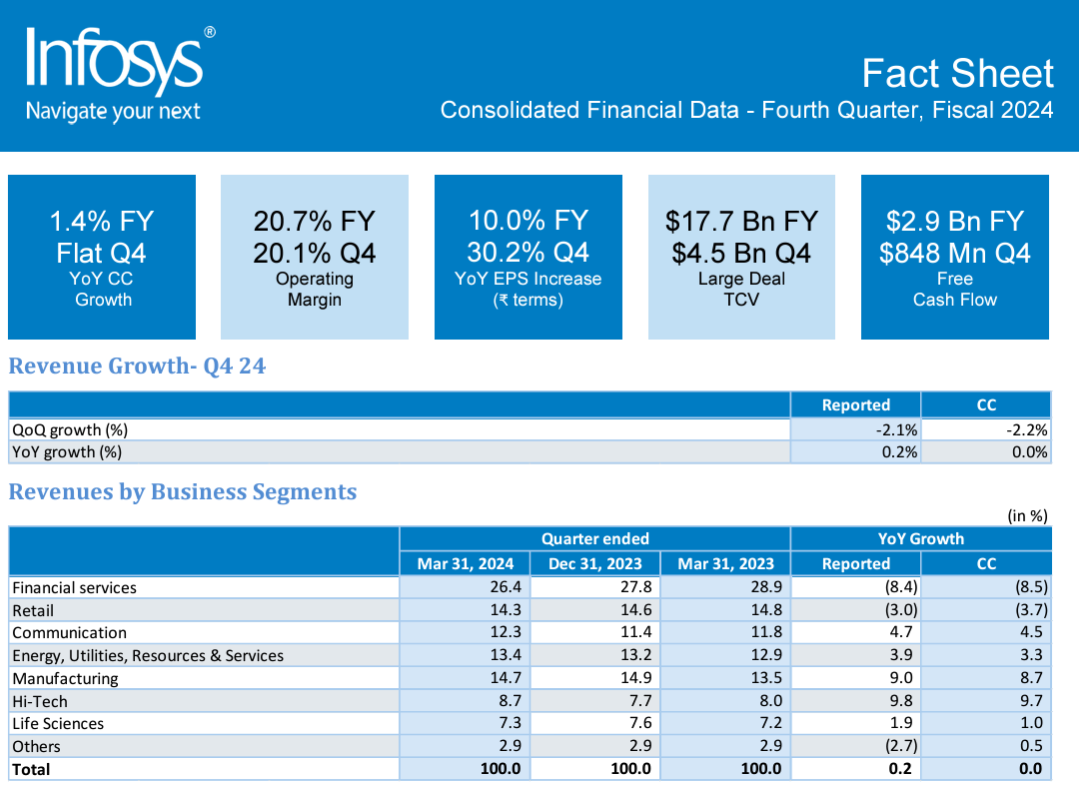Select the YoY CC Growth tile

(102, 257)
